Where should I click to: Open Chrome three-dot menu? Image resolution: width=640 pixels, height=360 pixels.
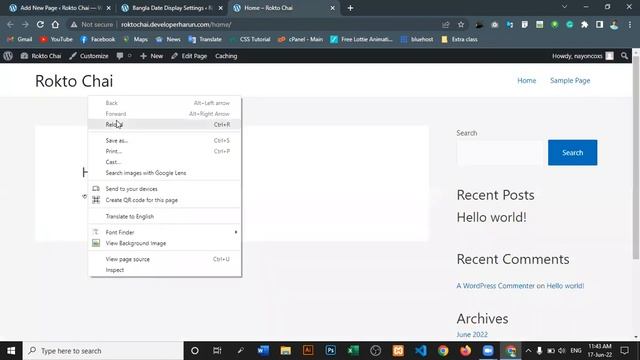[x=630, y=24]
